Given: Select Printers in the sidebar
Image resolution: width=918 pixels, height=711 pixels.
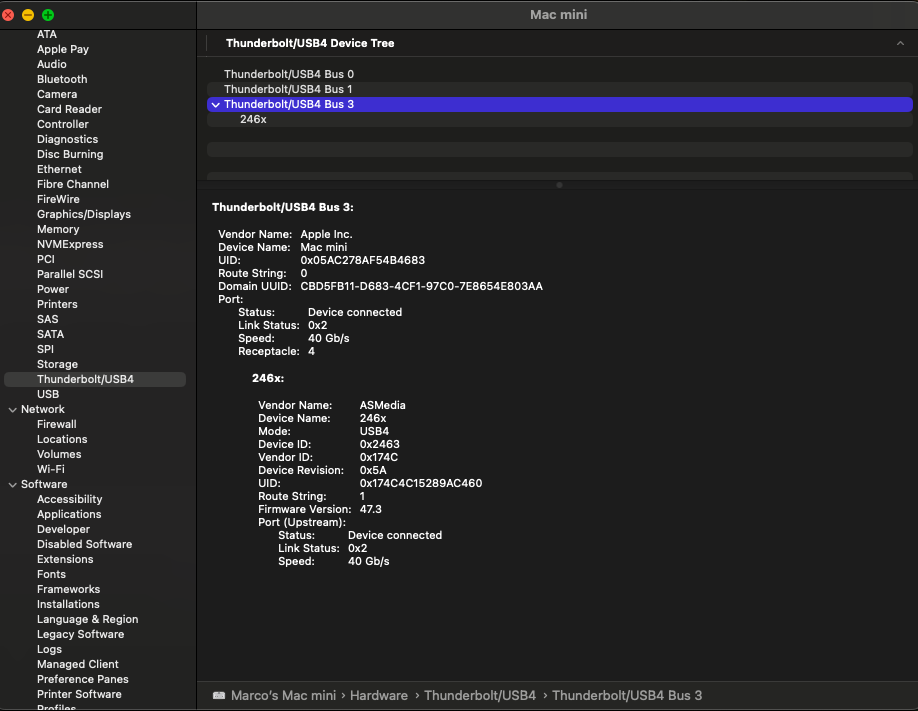Looking at the screenshot, I should (57, 304).
